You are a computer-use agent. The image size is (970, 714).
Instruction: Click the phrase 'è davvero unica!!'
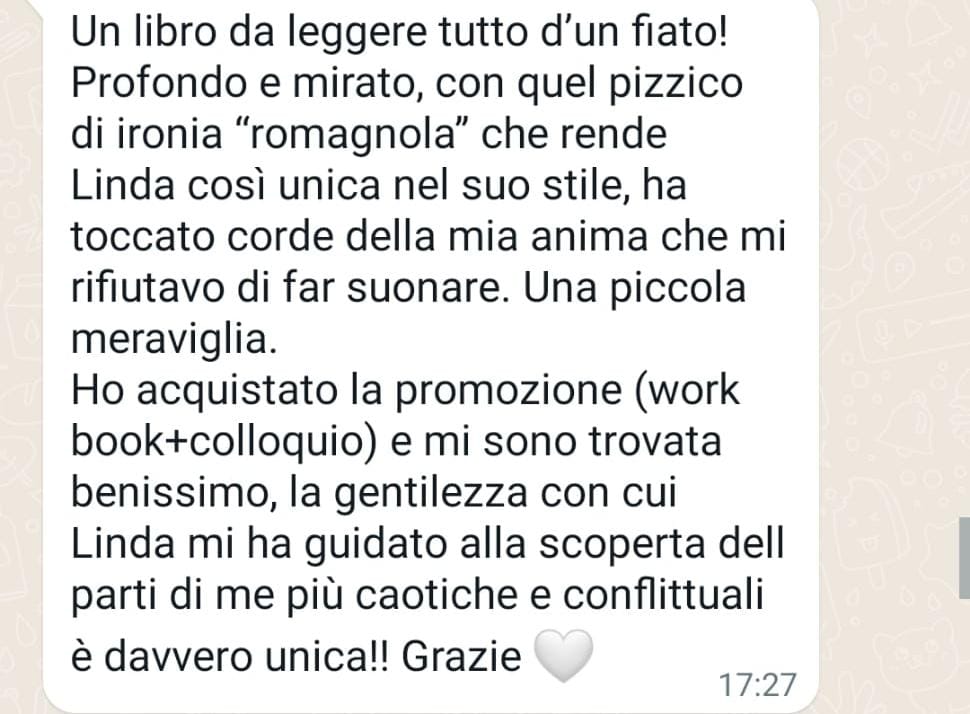click(x=231, y=656)
